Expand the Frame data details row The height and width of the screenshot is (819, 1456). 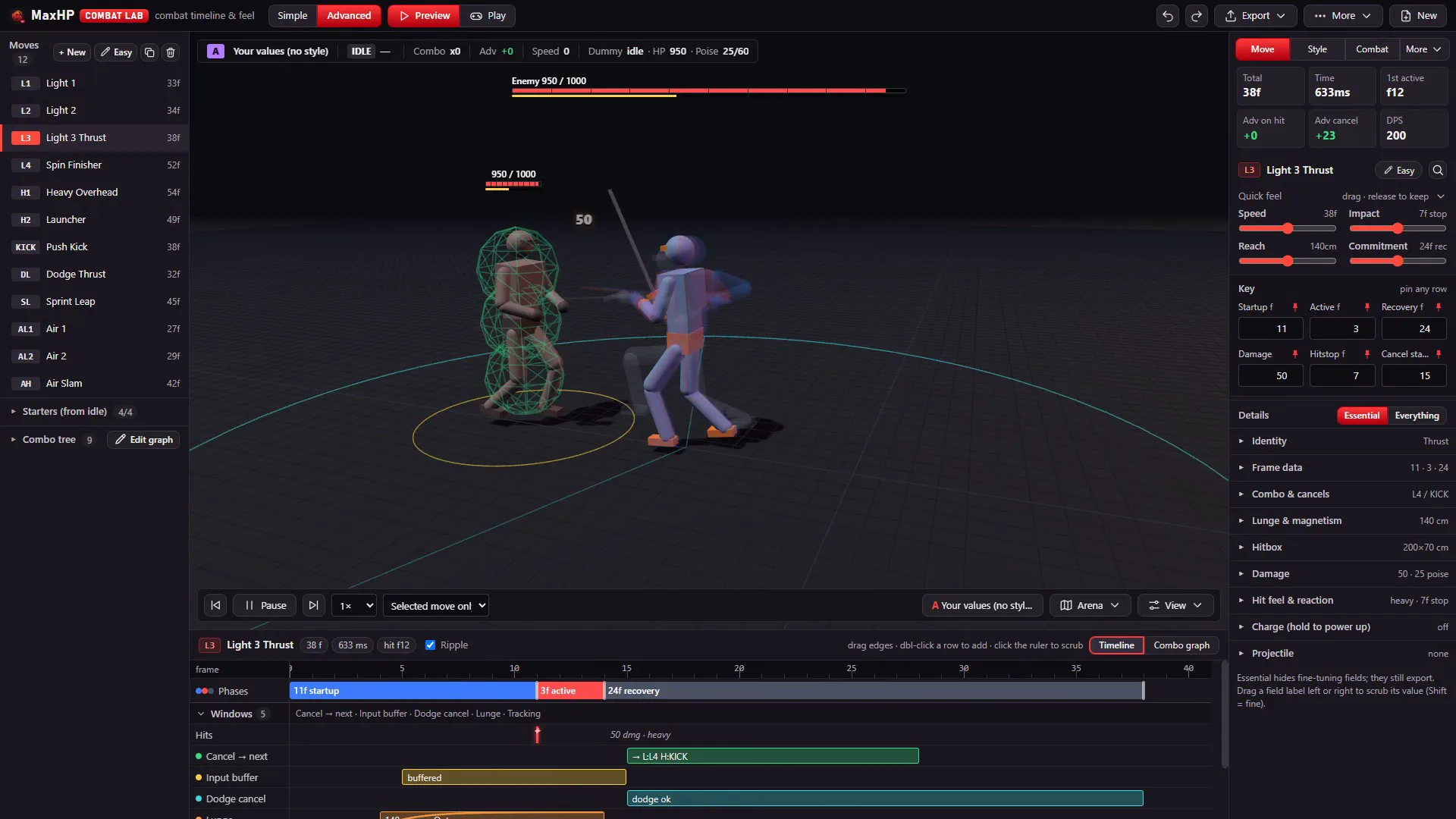click(x=1342, y=467)
